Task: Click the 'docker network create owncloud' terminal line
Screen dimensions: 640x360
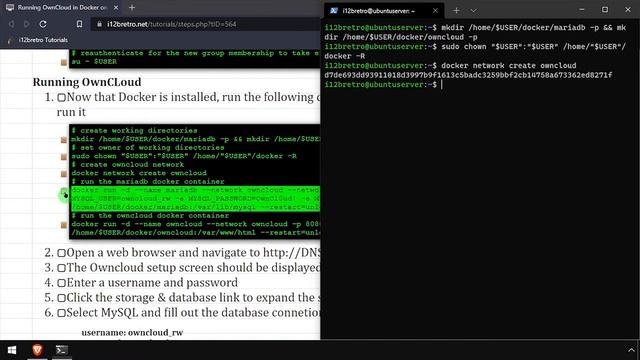Action: click(x=450, y=66)
